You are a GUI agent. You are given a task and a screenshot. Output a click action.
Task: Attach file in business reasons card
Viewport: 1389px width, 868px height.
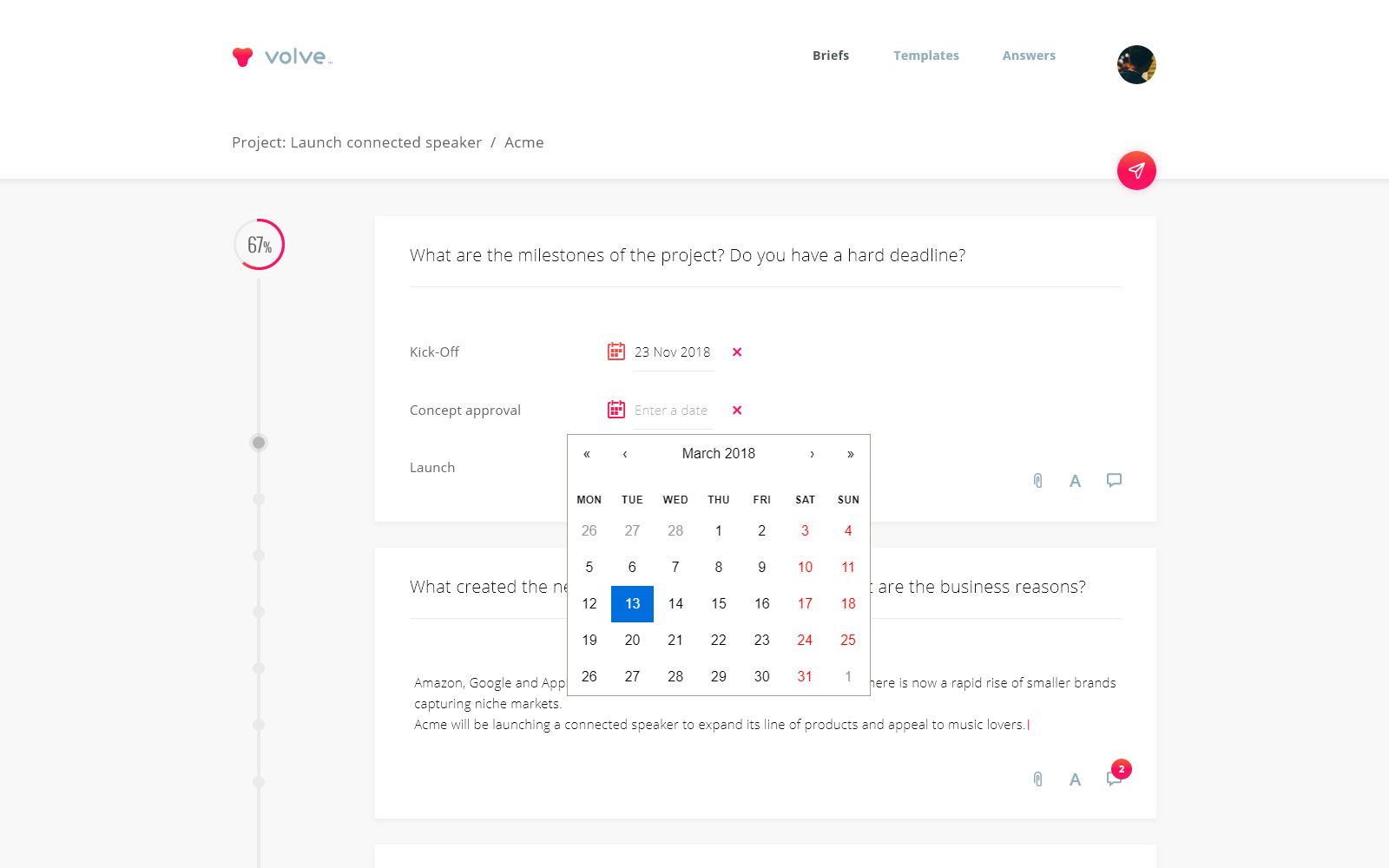pyautogui.click(x=1037, y=779)
